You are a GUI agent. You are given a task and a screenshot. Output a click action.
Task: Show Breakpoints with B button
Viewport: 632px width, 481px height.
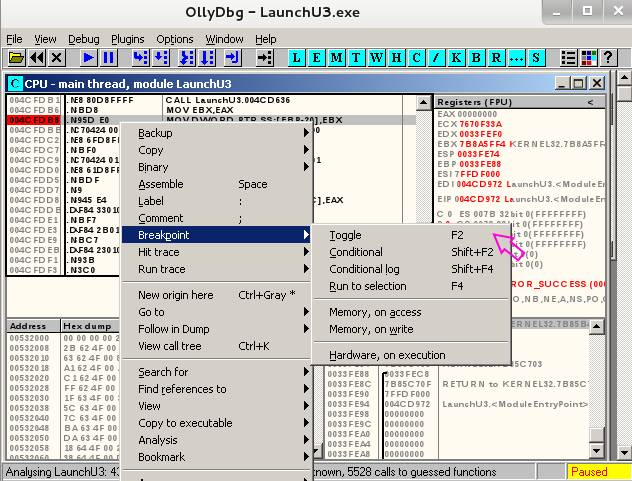pos(476,58)
